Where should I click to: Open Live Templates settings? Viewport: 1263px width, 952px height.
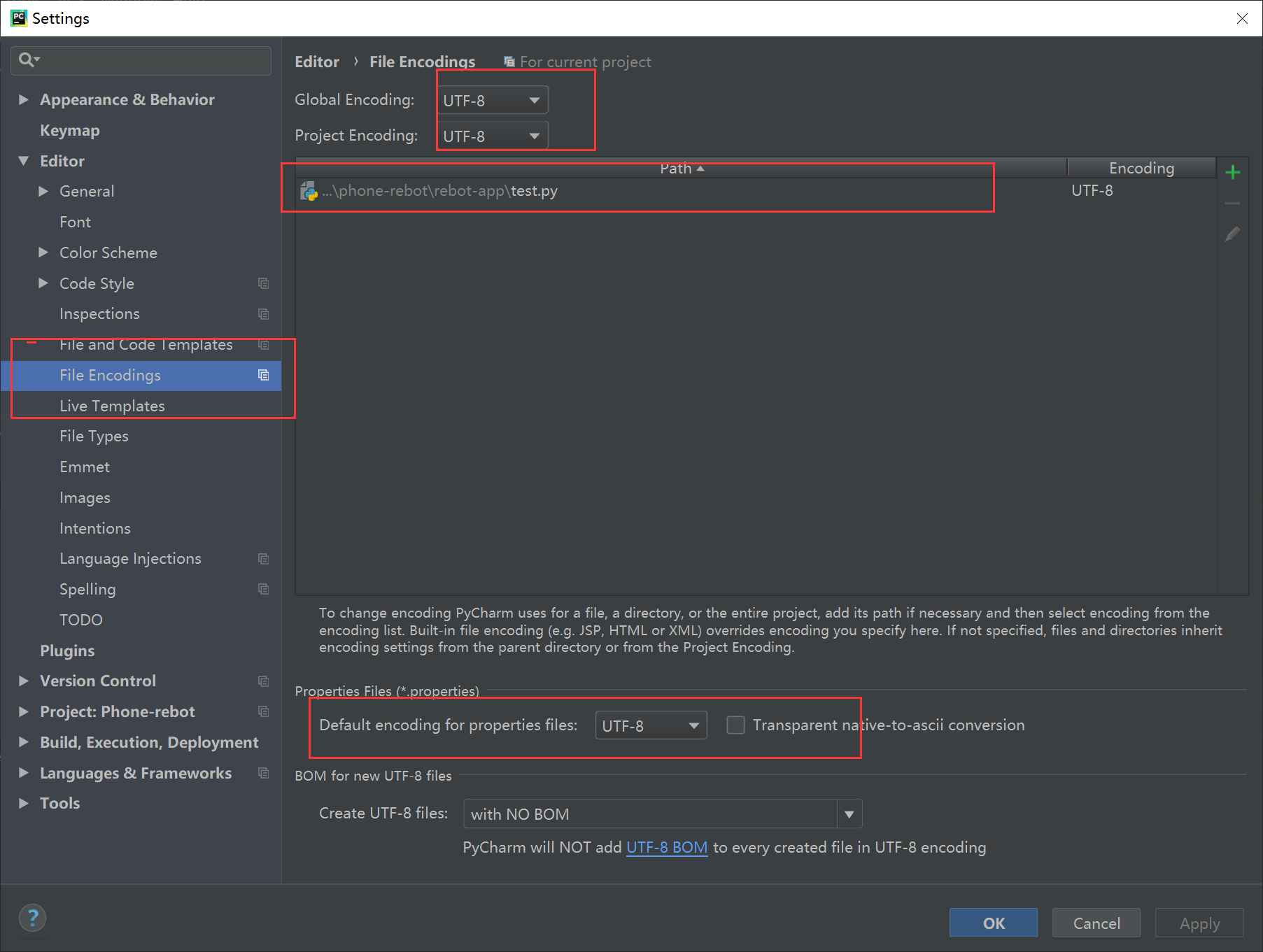click(x=112, y=406)
